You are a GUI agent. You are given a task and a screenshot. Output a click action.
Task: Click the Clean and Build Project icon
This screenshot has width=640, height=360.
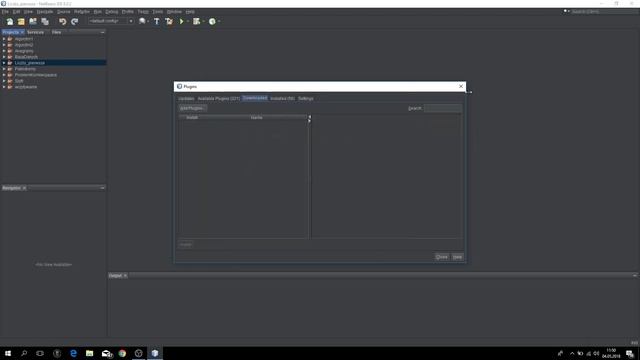coord(169,21)
